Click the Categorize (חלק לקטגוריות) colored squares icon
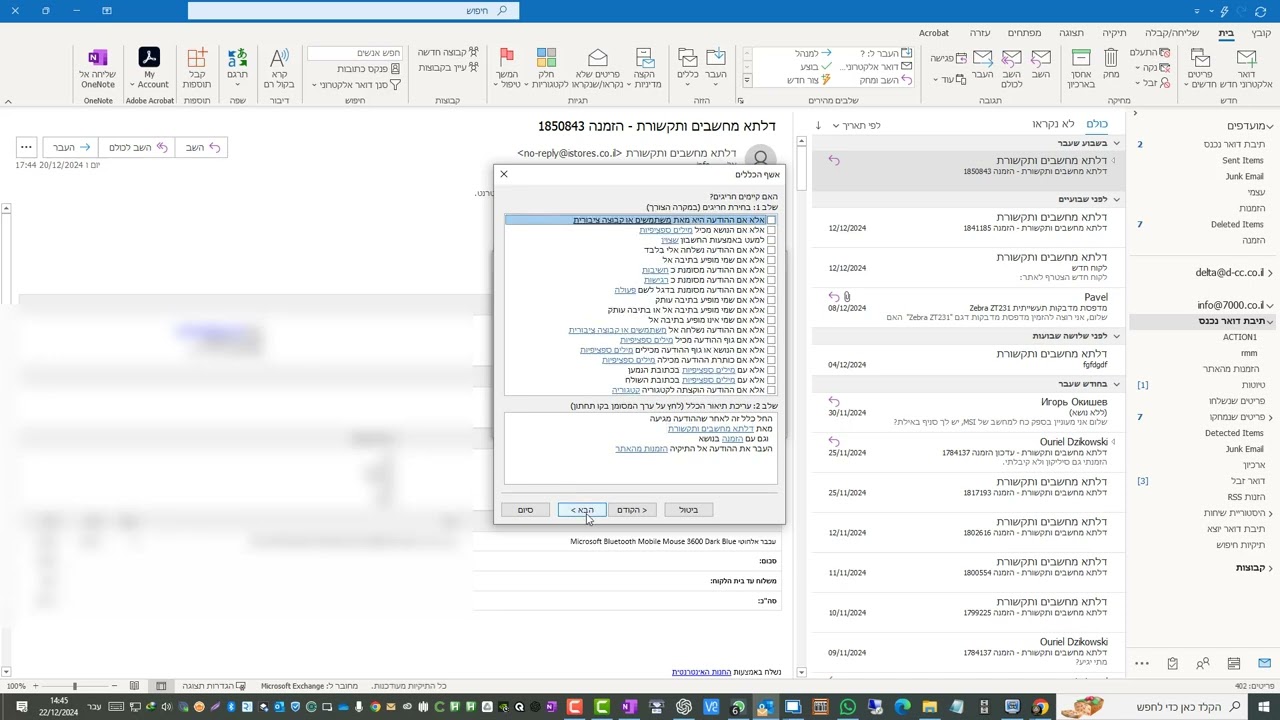Screen dimensions: 1280x720 [546, 59]
